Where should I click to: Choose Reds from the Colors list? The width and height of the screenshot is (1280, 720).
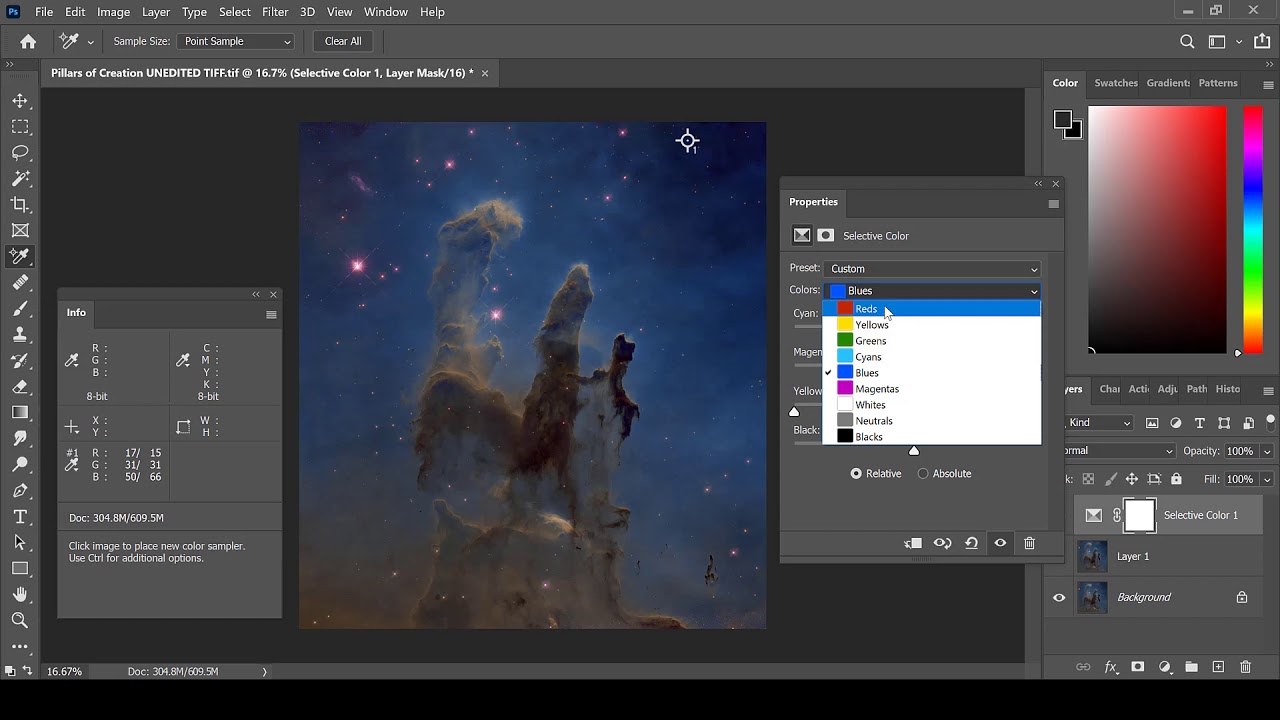[932, 309]
